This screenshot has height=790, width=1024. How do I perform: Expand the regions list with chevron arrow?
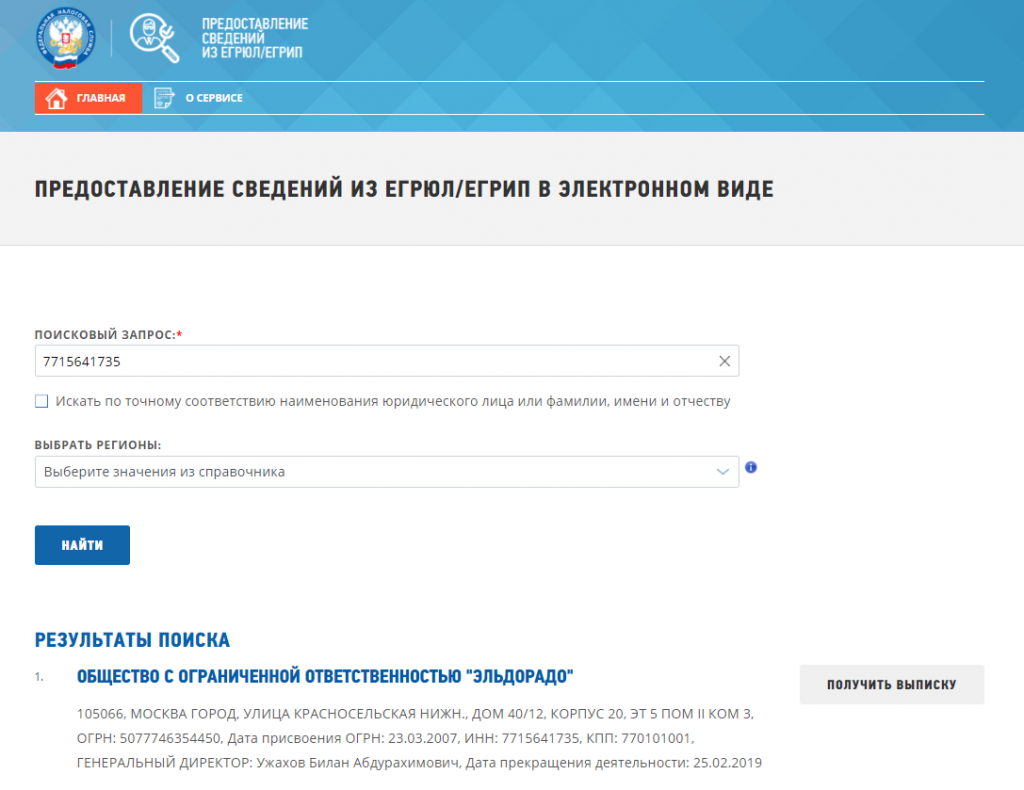tap(722, 471)
